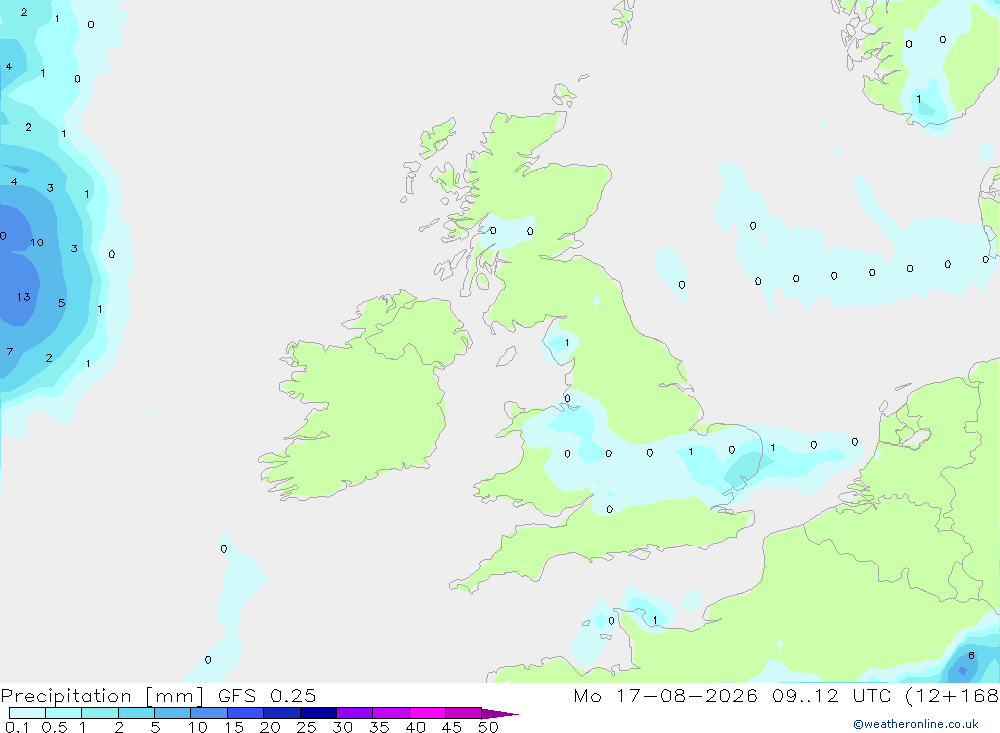This screenshot has width=1000, height=733.
Task: Click the legend label '35'
Action: pyautogui.click(x=379, y=727)
